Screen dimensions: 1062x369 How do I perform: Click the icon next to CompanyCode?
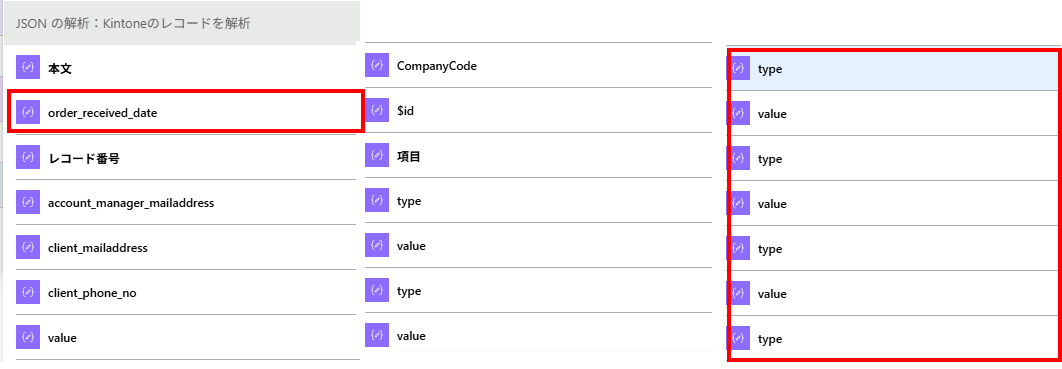click(377, 66)
